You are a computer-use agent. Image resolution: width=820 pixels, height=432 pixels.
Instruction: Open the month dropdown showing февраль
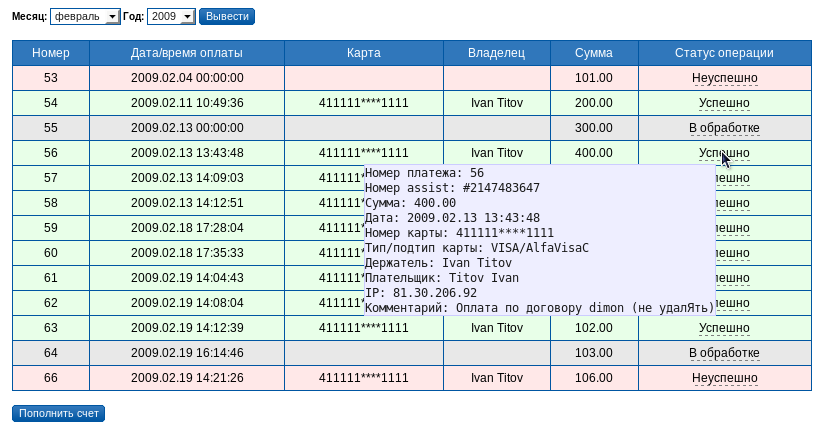(84, 17)
